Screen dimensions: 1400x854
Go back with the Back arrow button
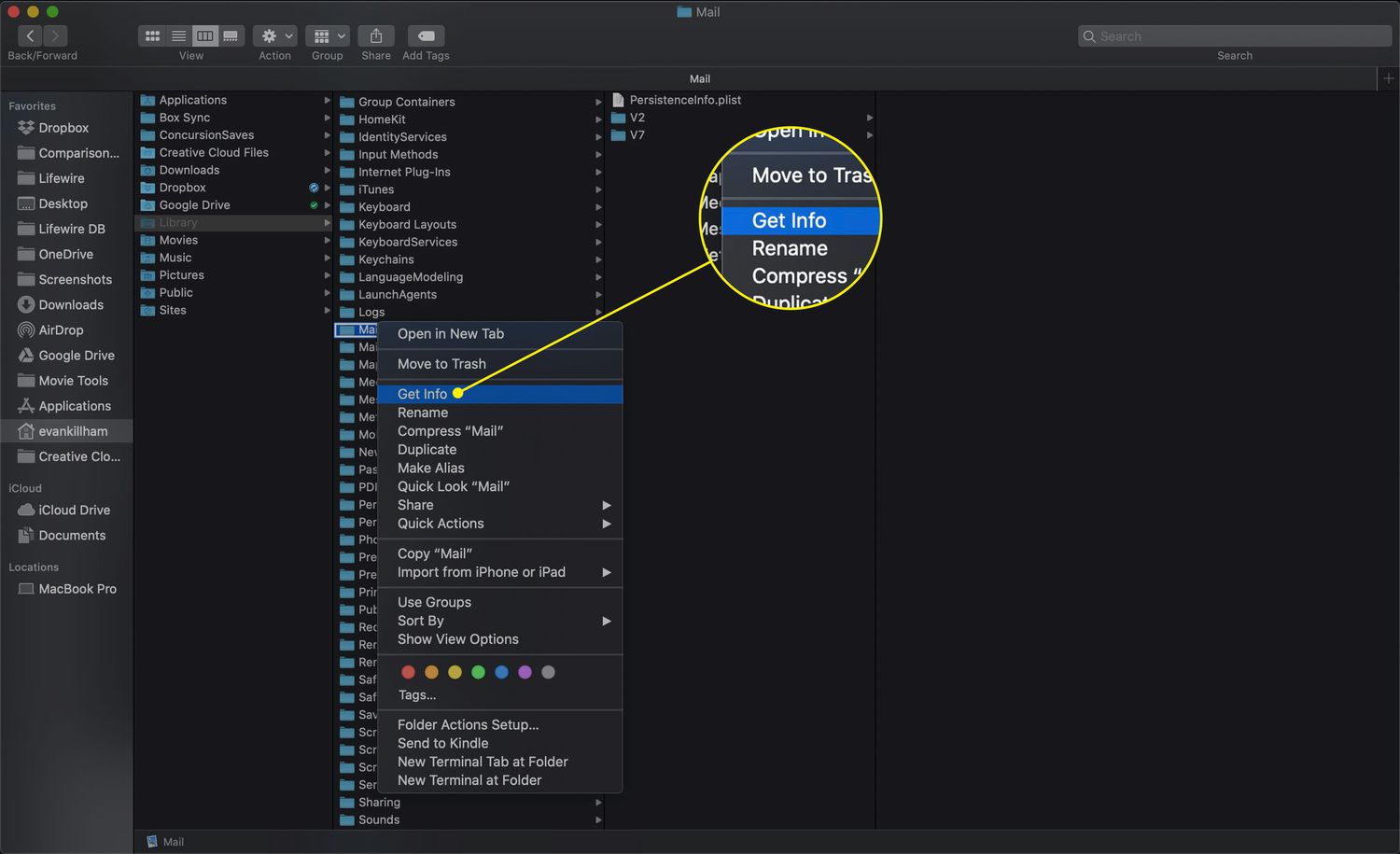tap(30, 35)
